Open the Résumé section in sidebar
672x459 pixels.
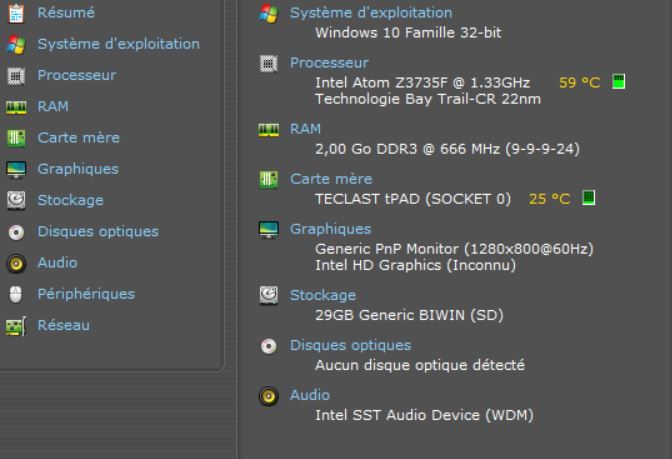coord(66,13)
